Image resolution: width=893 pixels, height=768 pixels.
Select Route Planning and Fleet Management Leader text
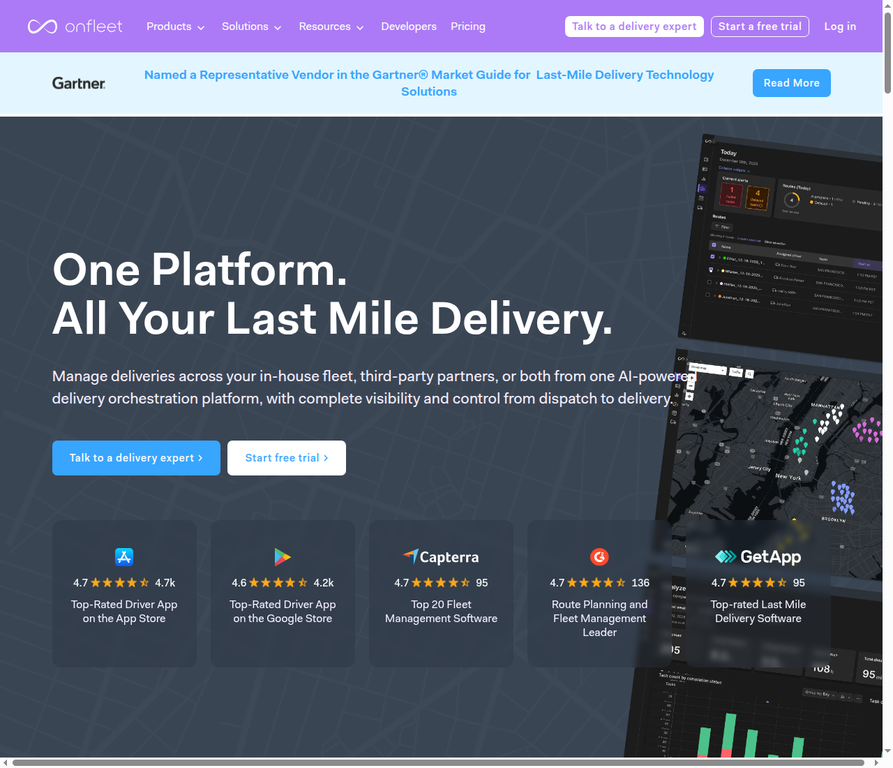click(x=599, y=618)
